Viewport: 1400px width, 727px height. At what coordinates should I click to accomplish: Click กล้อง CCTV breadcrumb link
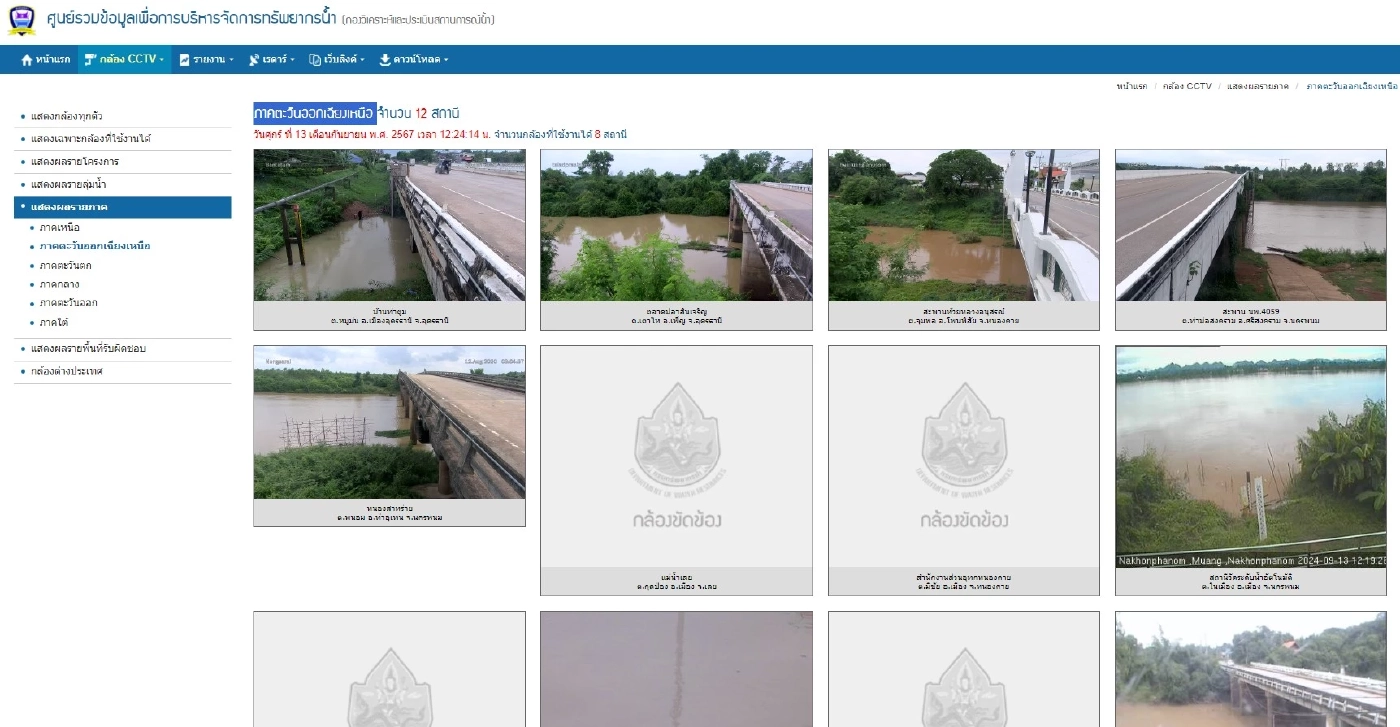(1186, 86)
